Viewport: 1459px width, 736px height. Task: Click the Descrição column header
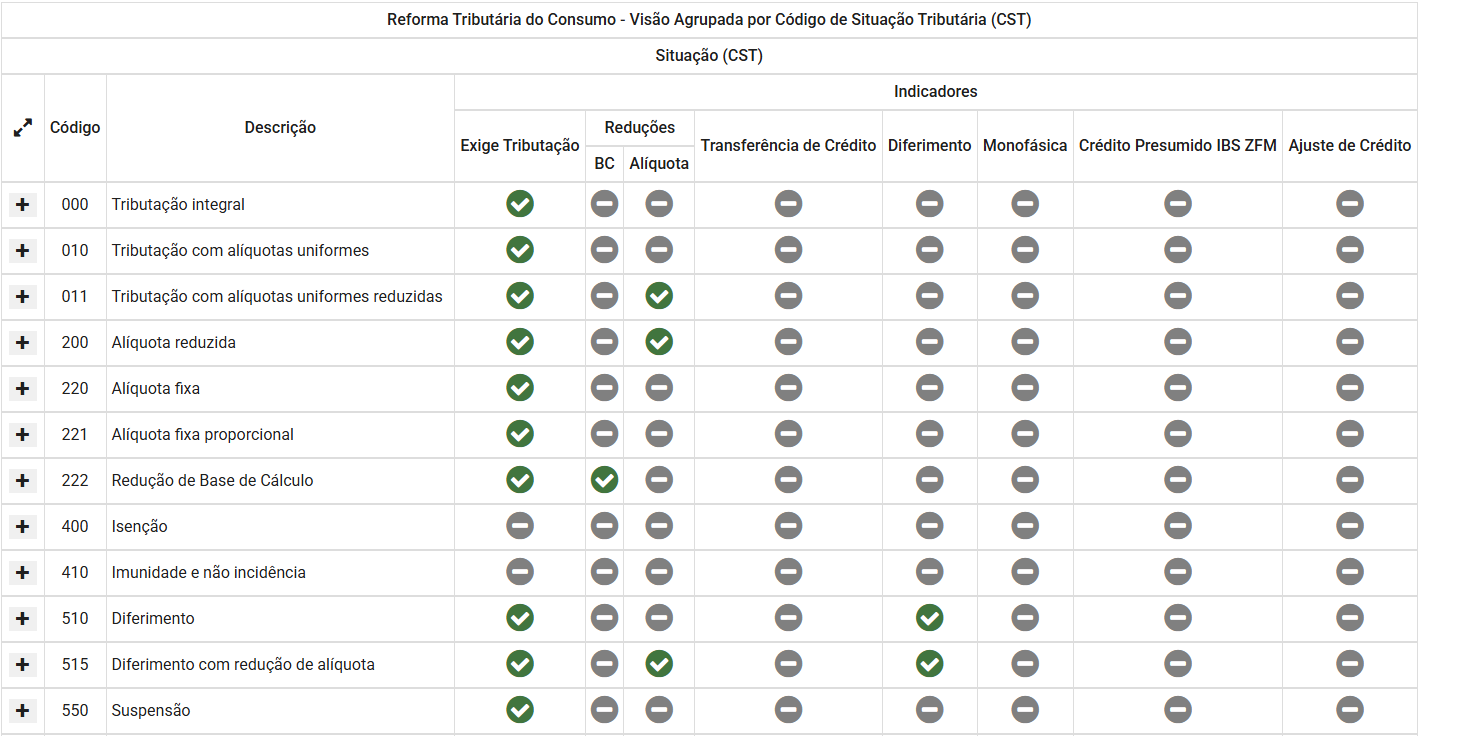[x=281, y=127]
